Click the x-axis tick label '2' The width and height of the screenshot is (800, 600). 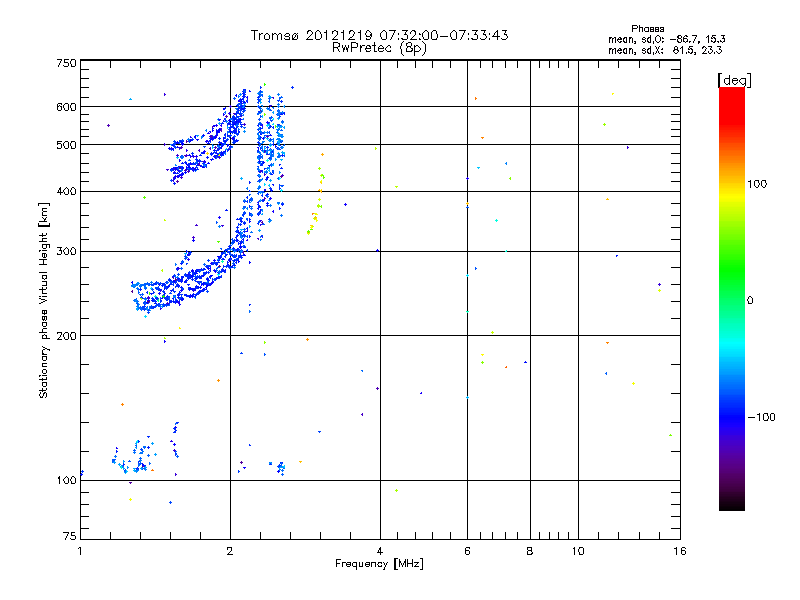230,551
